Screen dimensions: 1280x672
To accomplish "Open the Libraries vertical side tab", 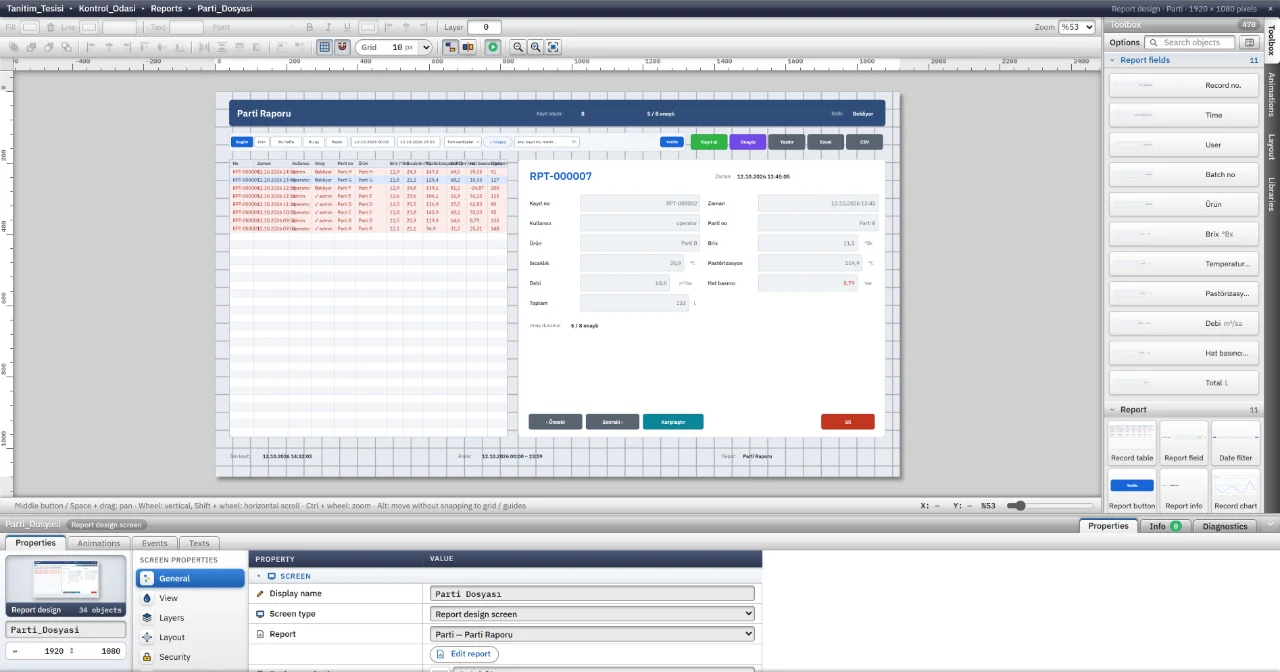I will (1272, 194).
